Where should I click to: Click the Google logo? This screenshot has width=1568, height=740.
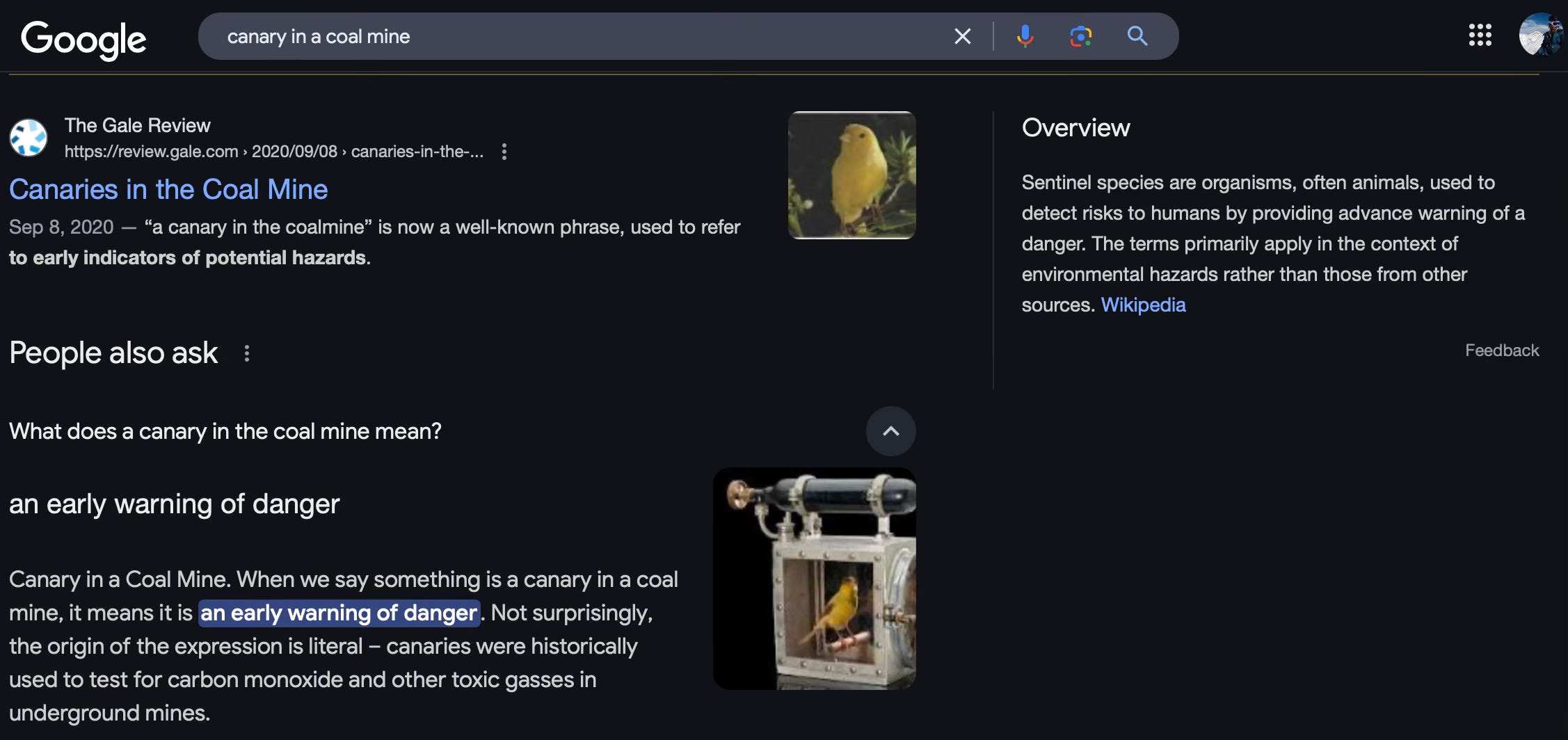tap(83, 39)
